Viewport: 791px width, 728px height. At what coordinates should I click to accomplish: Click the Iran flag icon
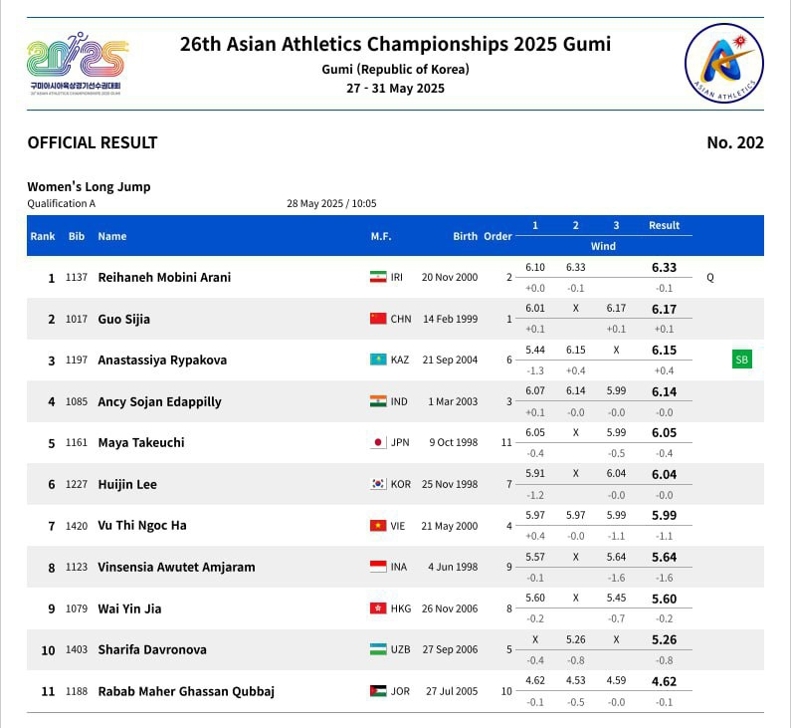[378, 277]
